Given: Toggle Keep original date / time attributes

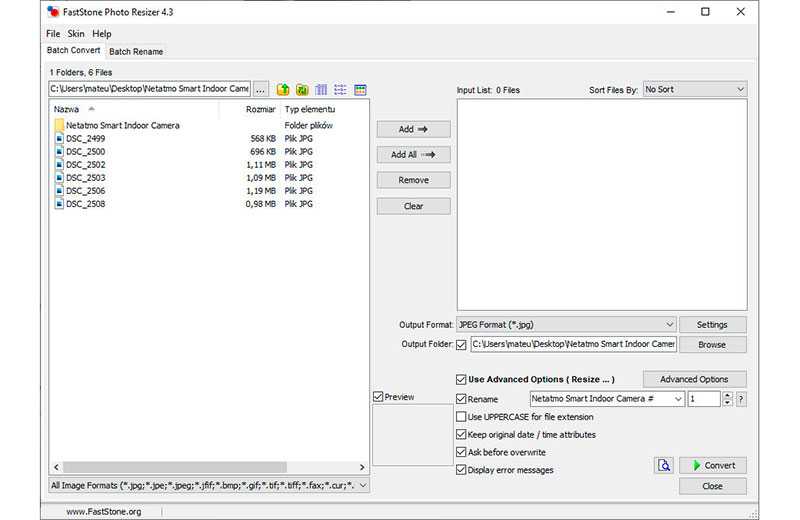Looking at the screenshot, I should (x=461, y=435).
